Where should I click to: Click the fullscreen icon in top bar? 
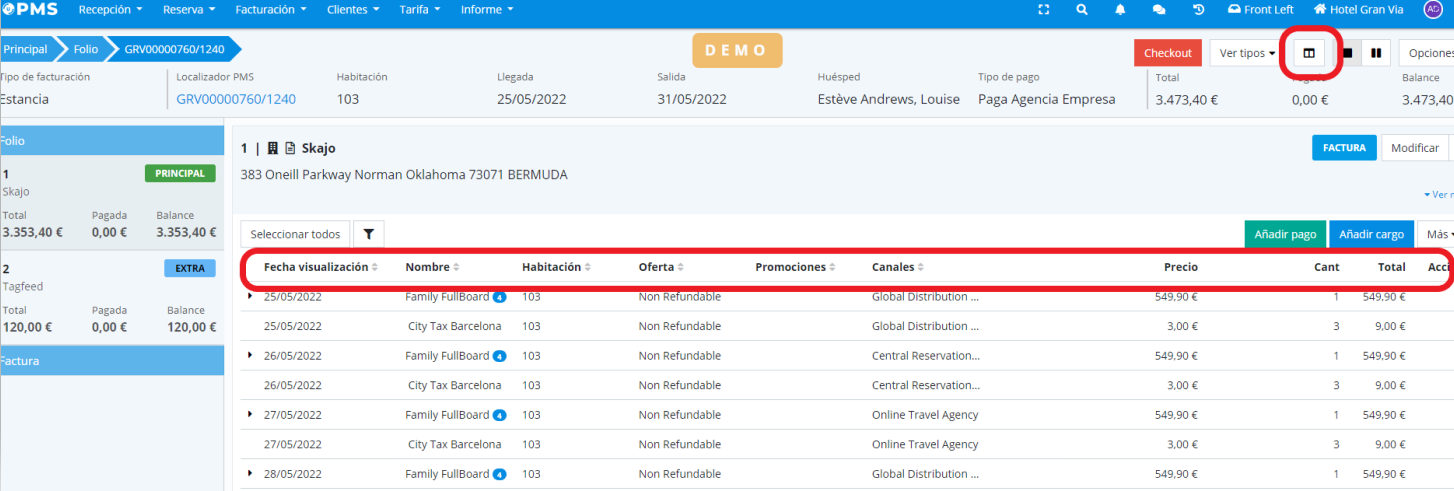coord(1044,10)
